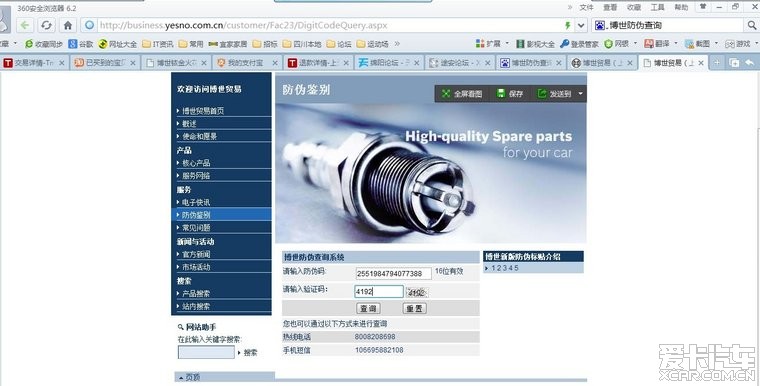Screen dimensions: 760x386
Task: Click the browser back arrow button
Action: [x=25, y=25]
